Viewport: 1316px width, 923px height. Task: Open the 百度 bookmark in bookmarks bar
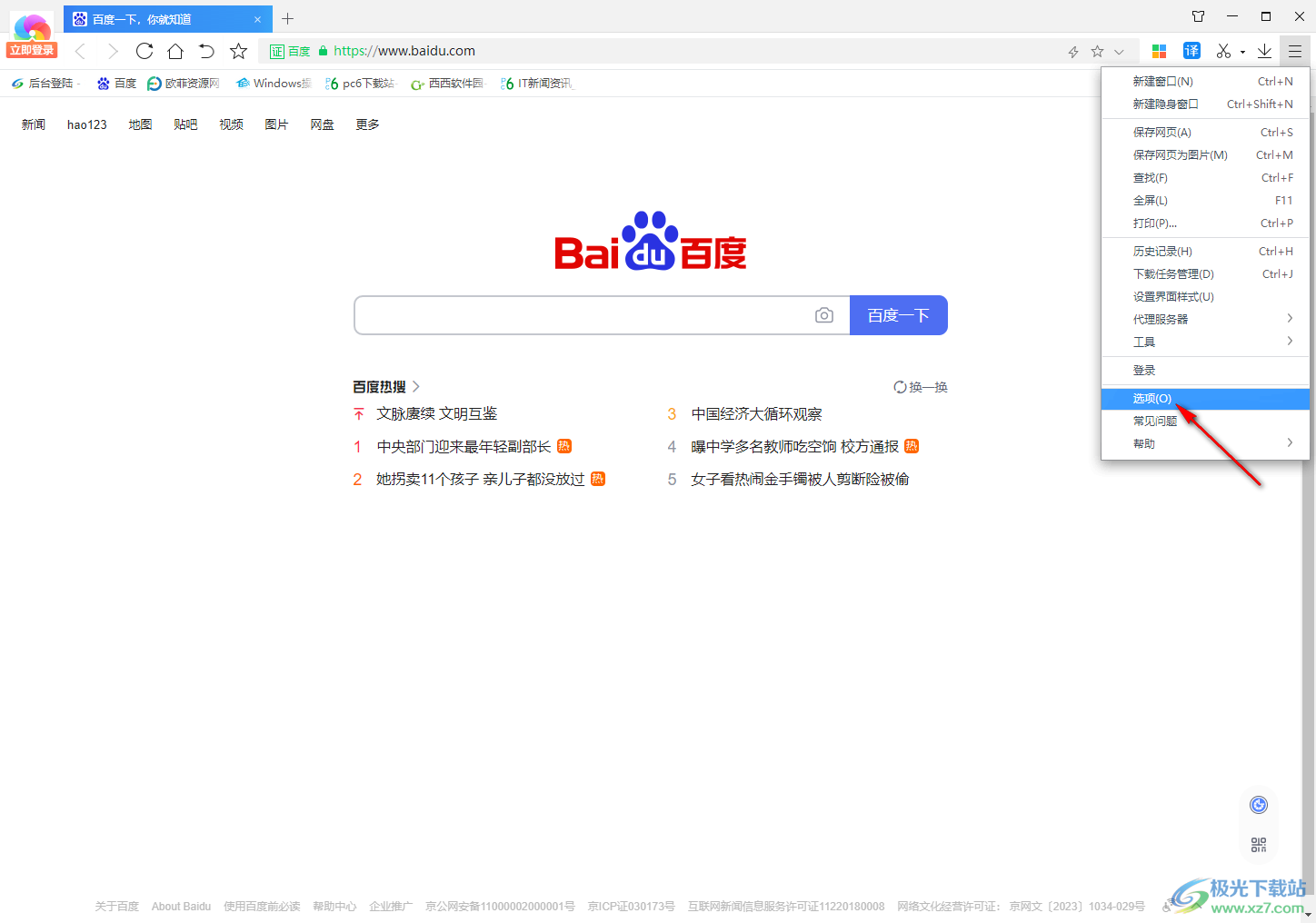point(116,83)
